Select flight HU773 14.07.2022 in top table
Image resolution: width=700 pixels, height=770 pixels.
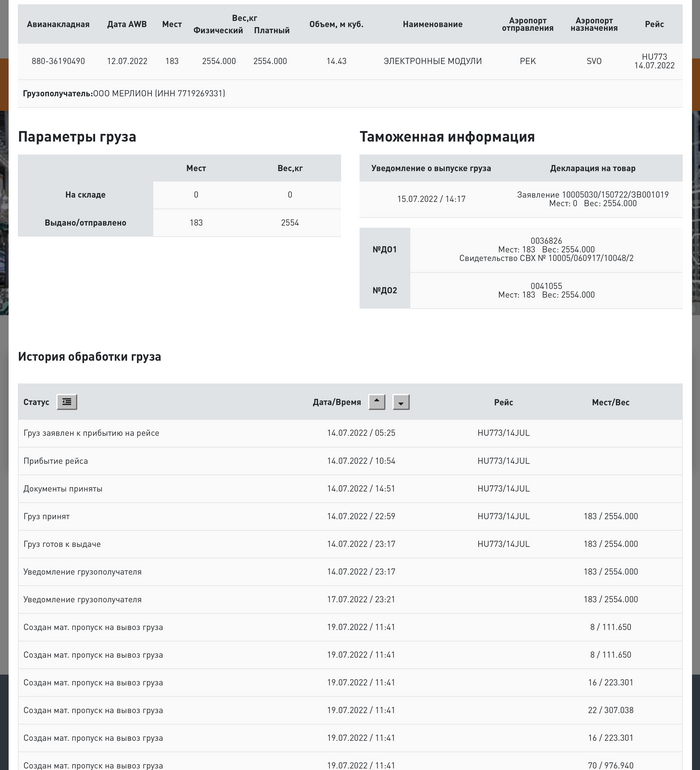[x=654, y=61]
